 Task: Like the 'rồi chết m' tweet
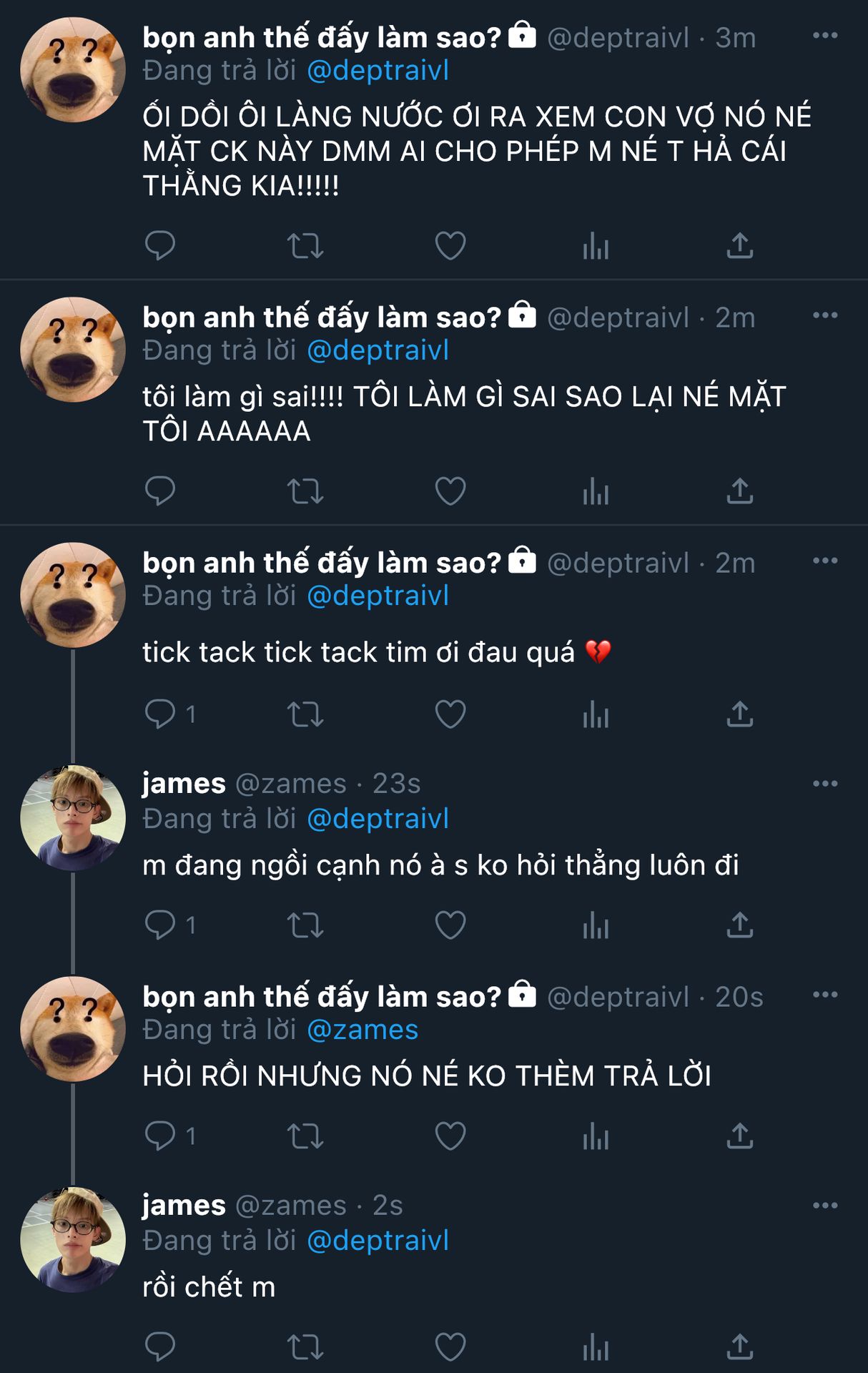coord(450,1347)
